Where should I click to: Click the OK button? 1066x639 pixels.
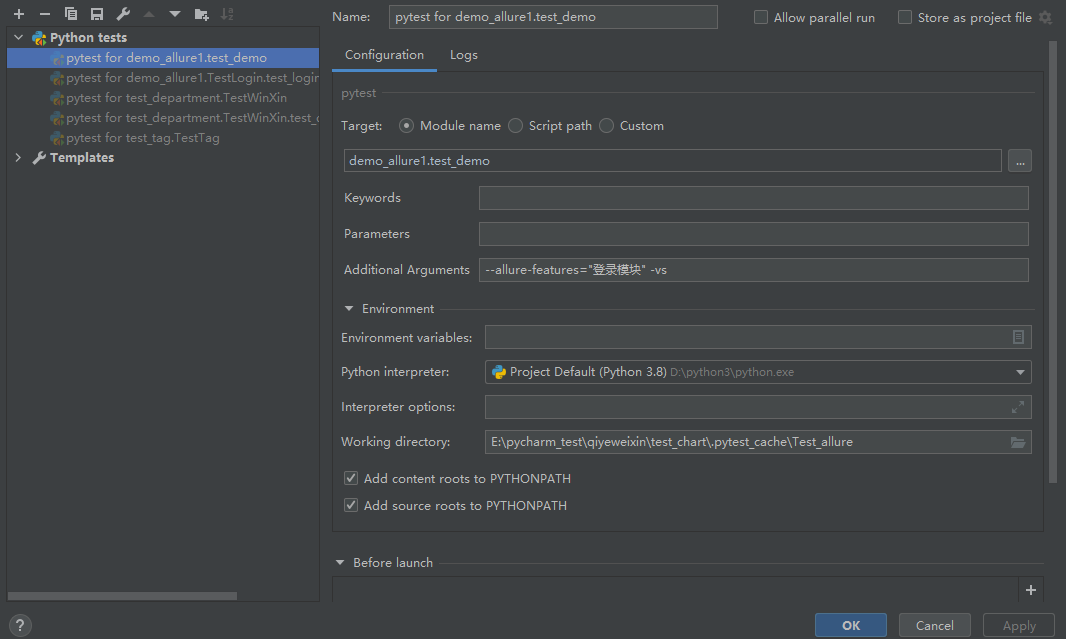850,625
